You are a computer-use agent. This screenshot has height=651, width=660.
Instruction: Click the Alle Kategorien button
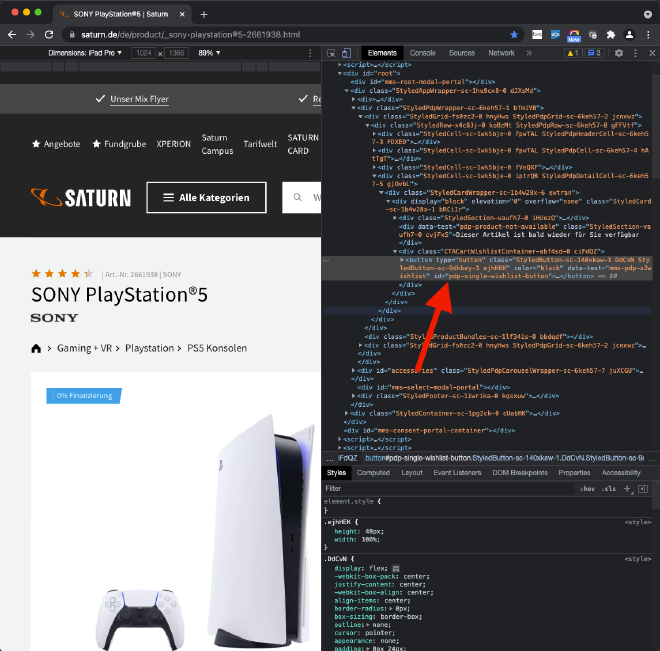pos(206,197)
